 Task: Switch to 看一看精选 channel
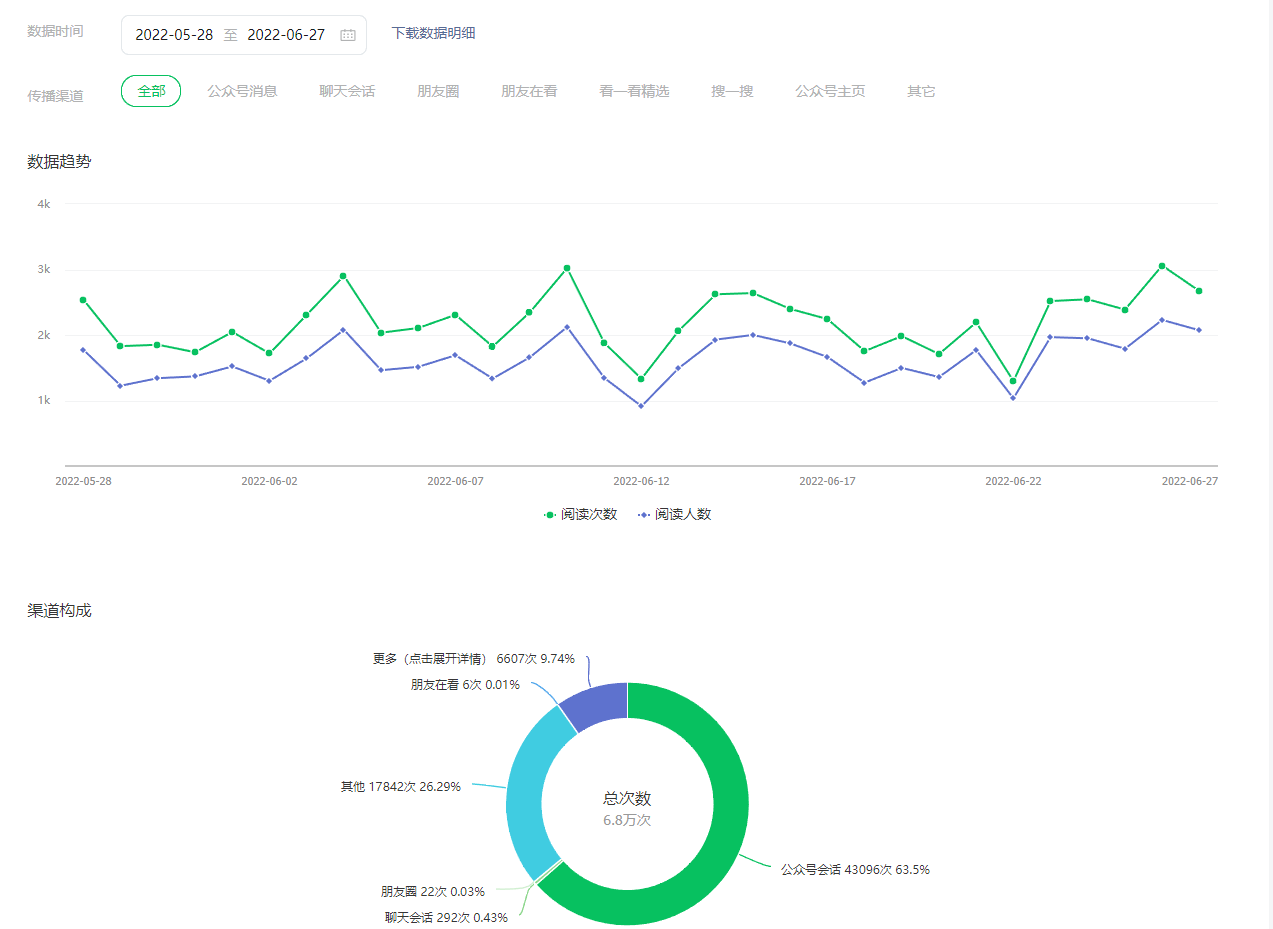tap(634, 91)
